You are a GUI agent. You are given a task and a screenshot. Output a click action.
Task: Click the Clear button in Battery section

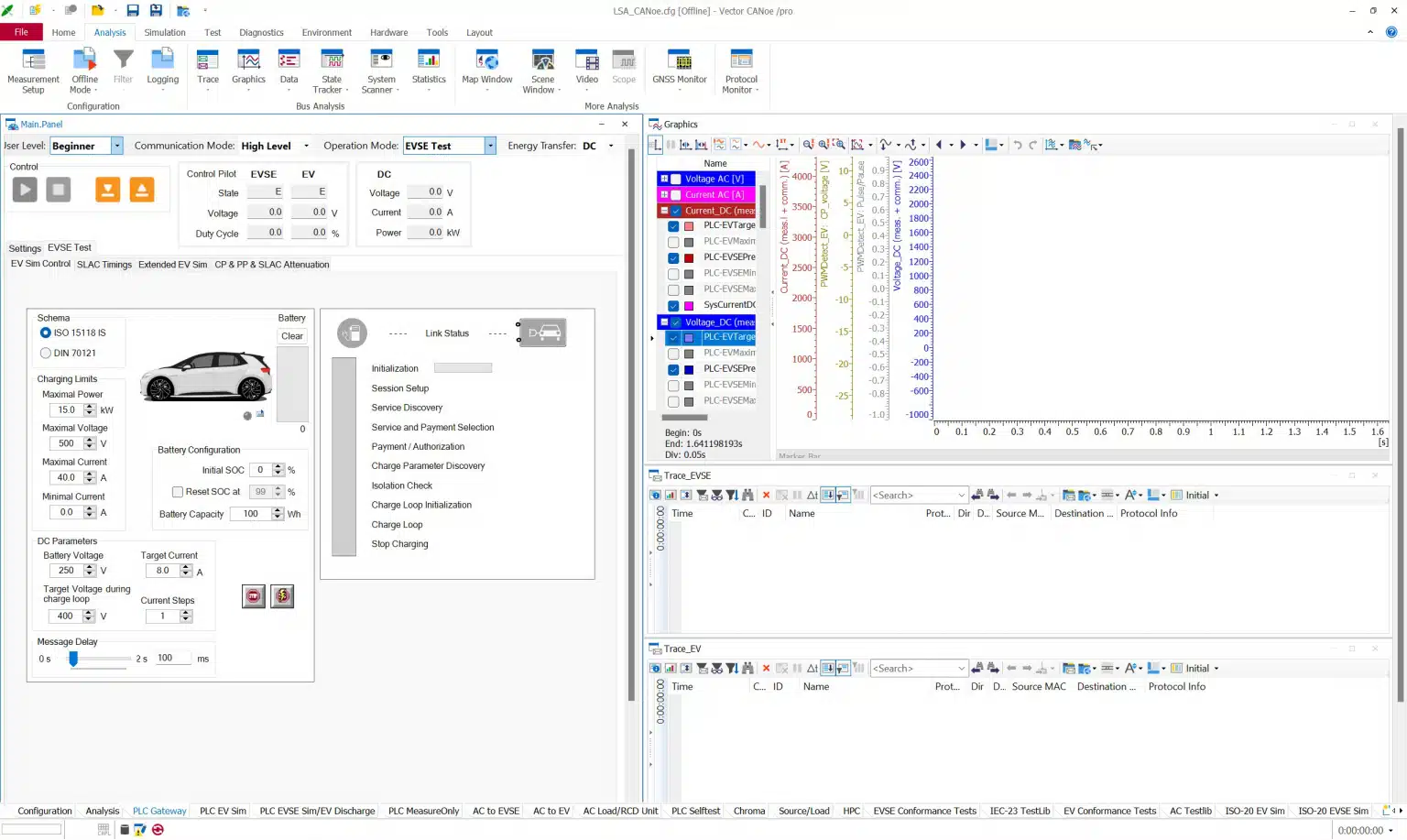291,335
